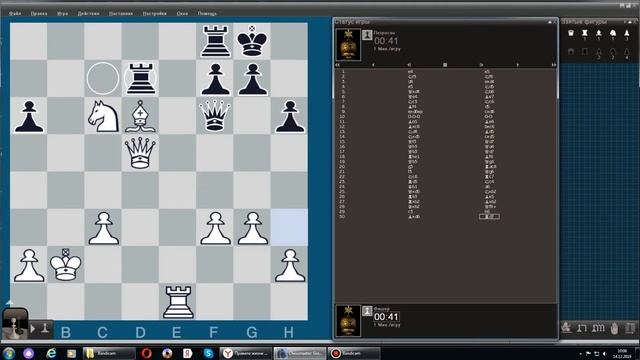Click the step-back-with-bar playback control

coord(409,64)
